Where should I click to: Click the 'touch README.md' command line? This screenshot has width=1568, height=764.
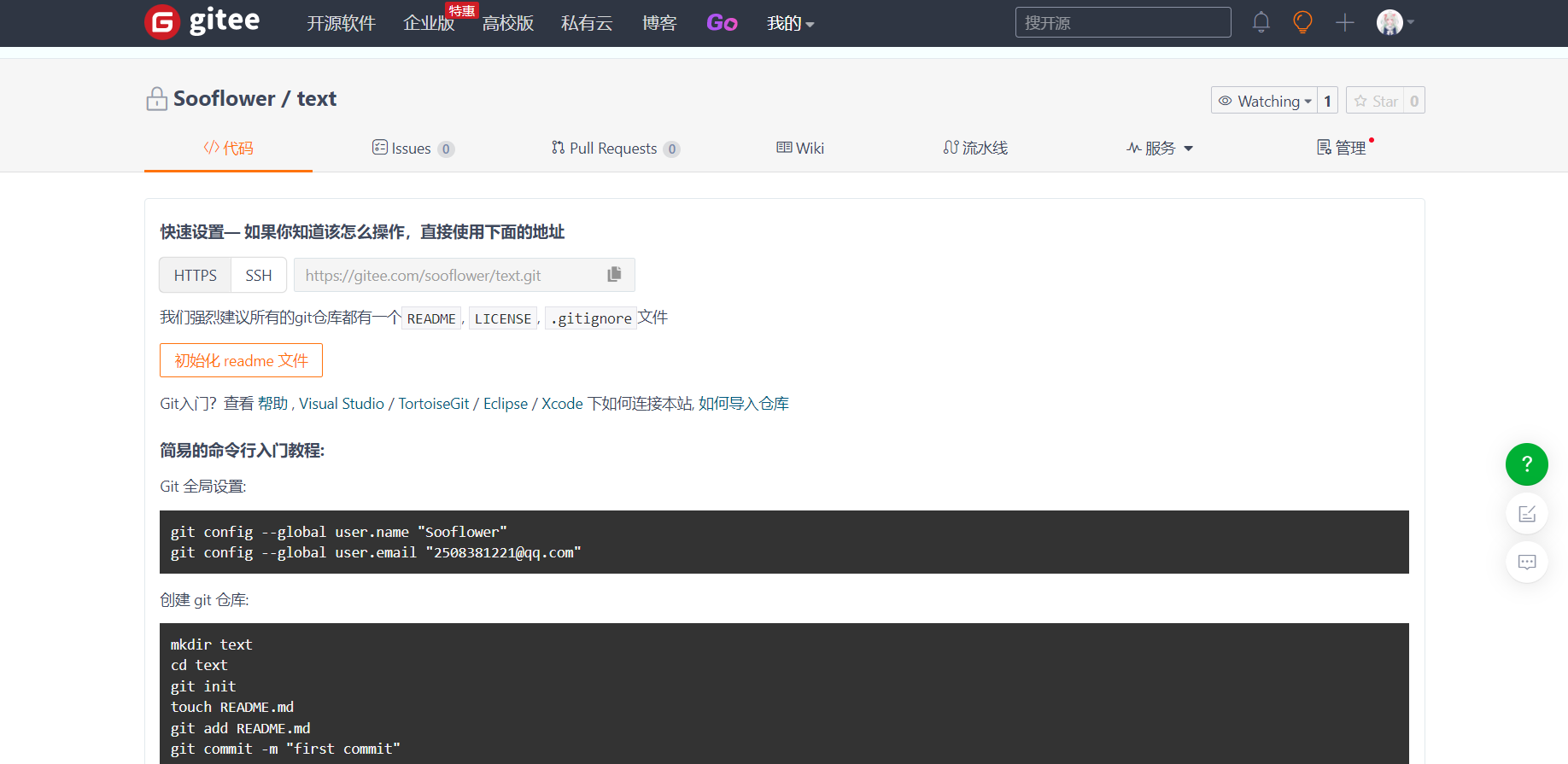[x=232, y=707]
